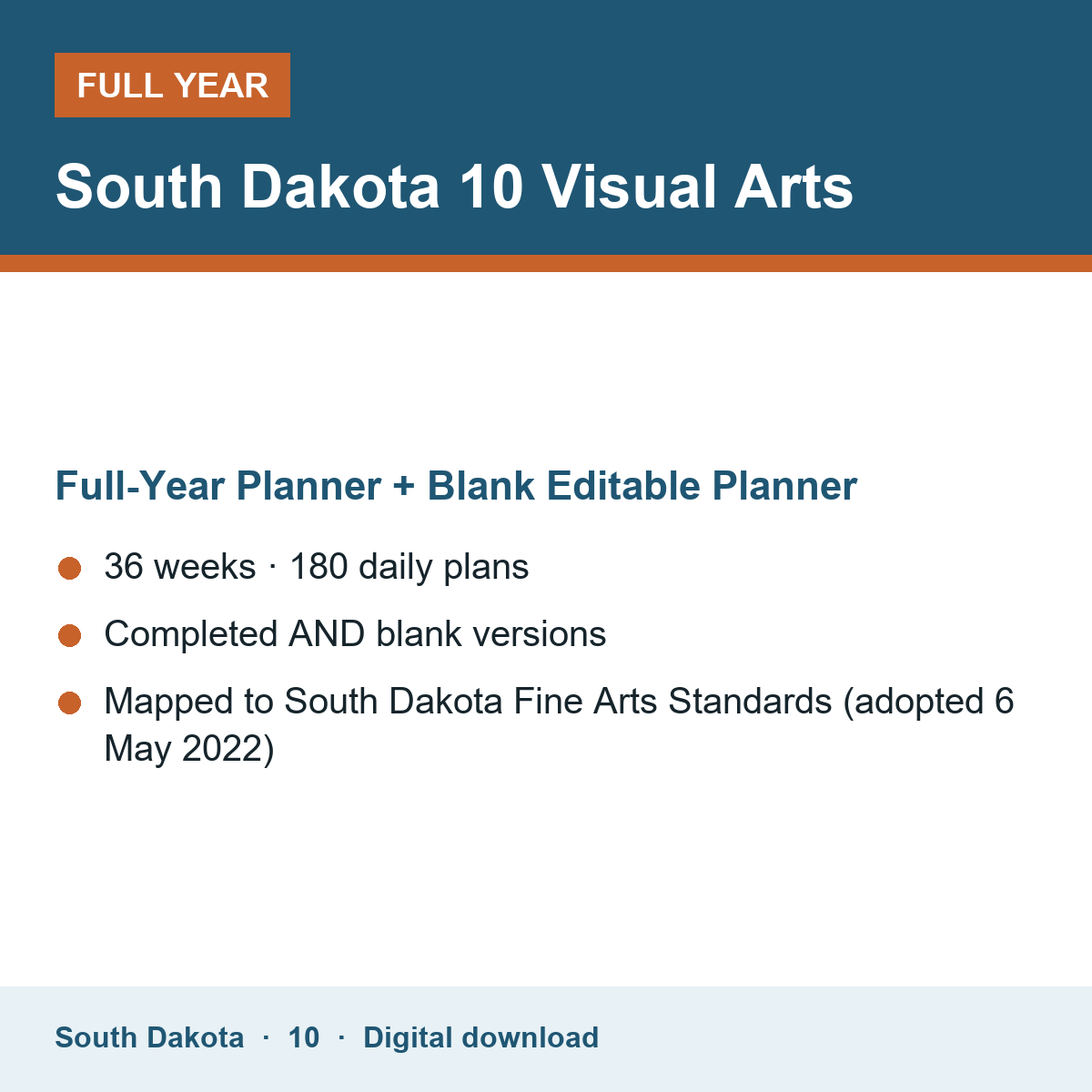This screenshot has width=1092, height=1092.
Task: Click the empty light blue footer bar area
Action: (x=846, y=1039)
